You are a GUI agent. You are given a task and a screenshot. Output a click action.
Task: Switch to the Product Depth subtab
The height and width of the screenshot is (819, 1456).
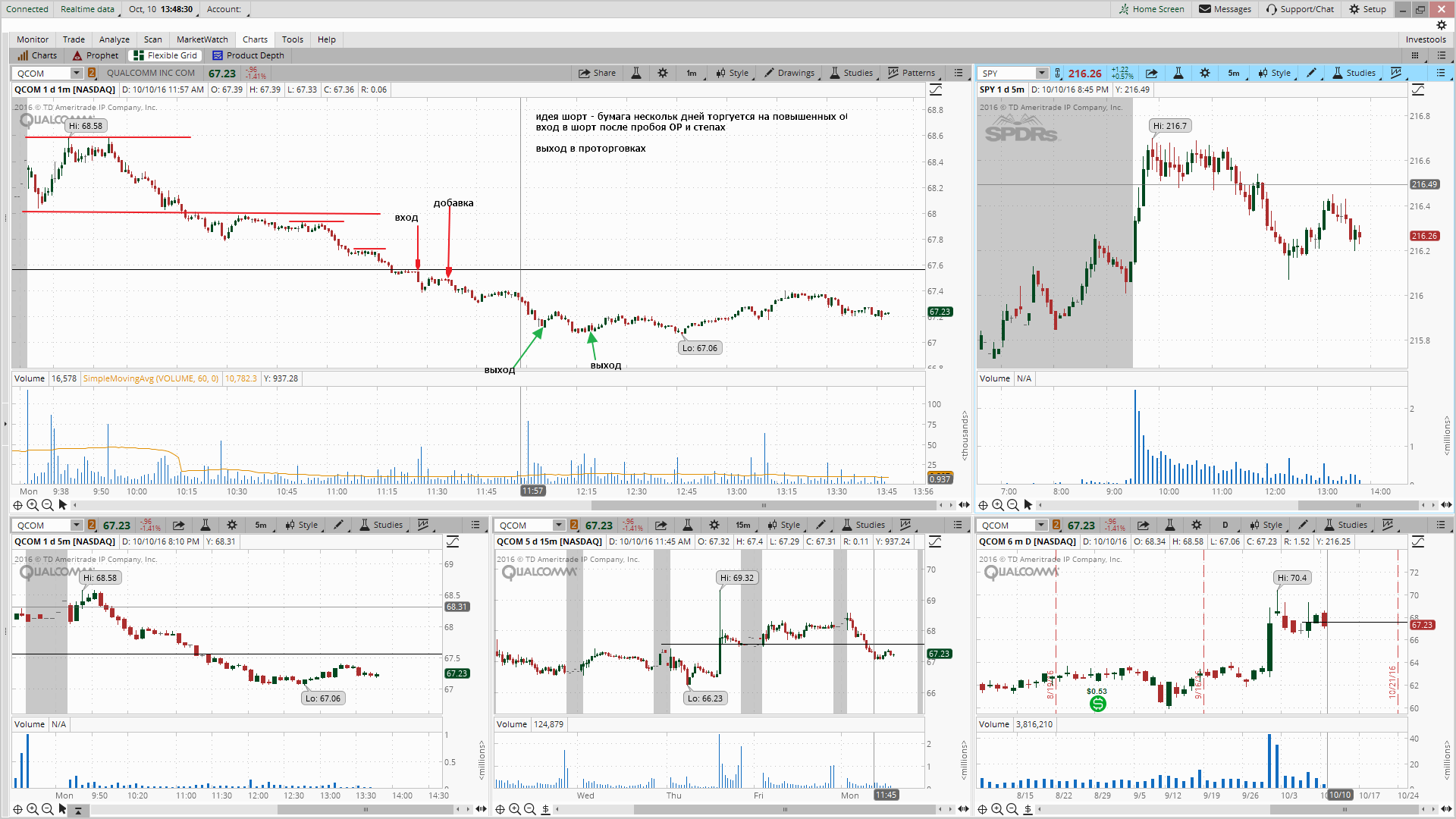[249, 55]
